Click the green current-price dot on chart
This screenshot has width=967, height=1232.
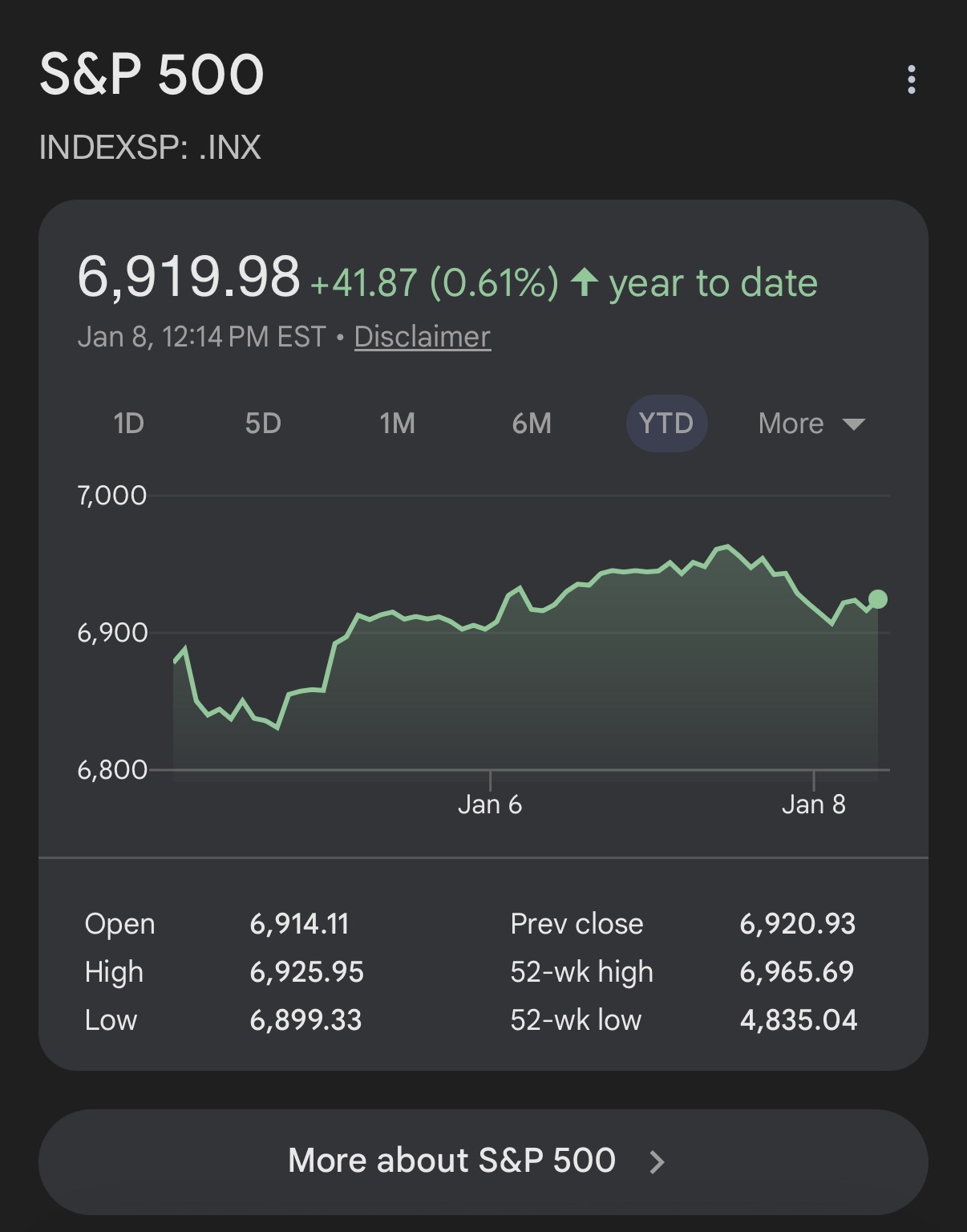click(x=878, y=599)
